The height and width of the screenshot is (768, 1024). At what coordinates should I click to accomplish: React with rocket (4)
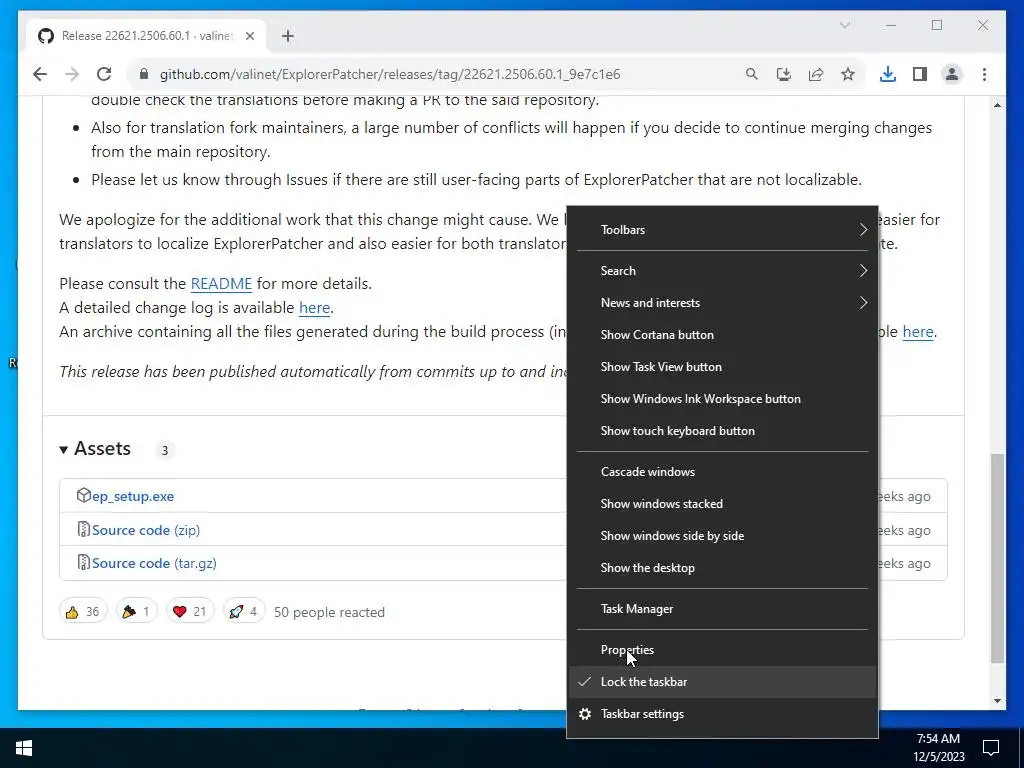point(244,612)
